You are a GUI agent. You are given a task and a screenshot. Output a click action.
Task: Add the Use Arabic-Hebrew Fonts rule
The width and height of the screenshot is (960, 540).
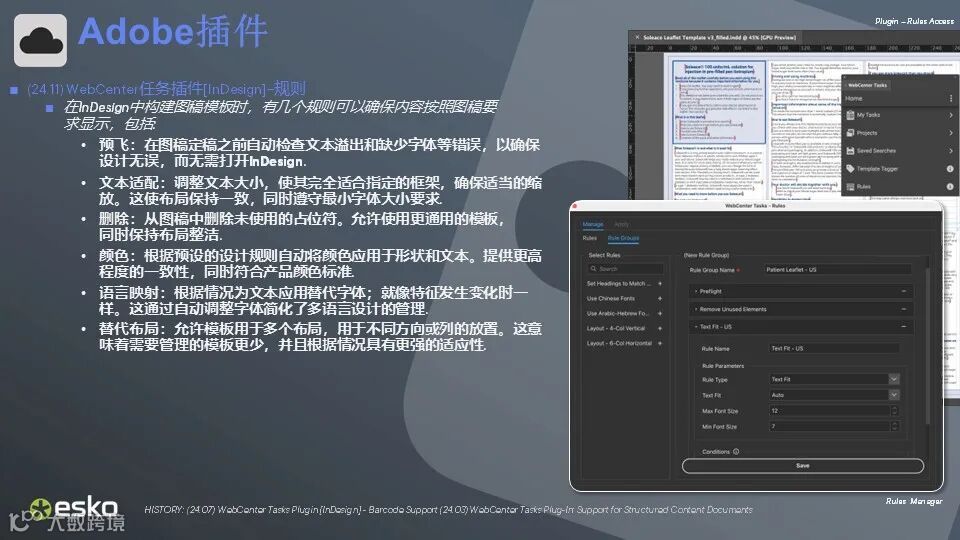(660, 313)
